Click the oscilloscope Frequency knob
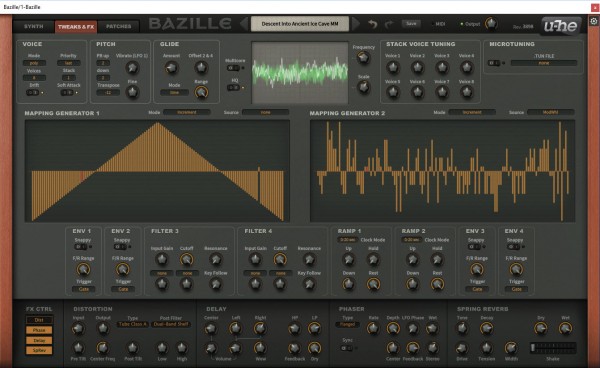This screenshot has width=600, height=368. [363, 58]
